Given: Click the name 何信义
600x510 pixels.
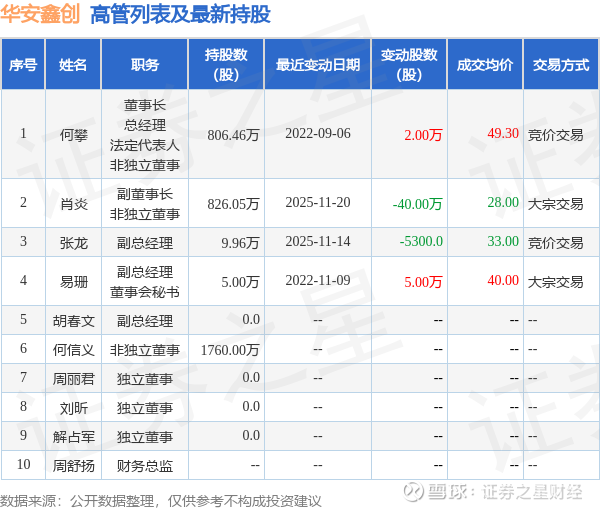Looking at the screenshot, I should point(73,350).
